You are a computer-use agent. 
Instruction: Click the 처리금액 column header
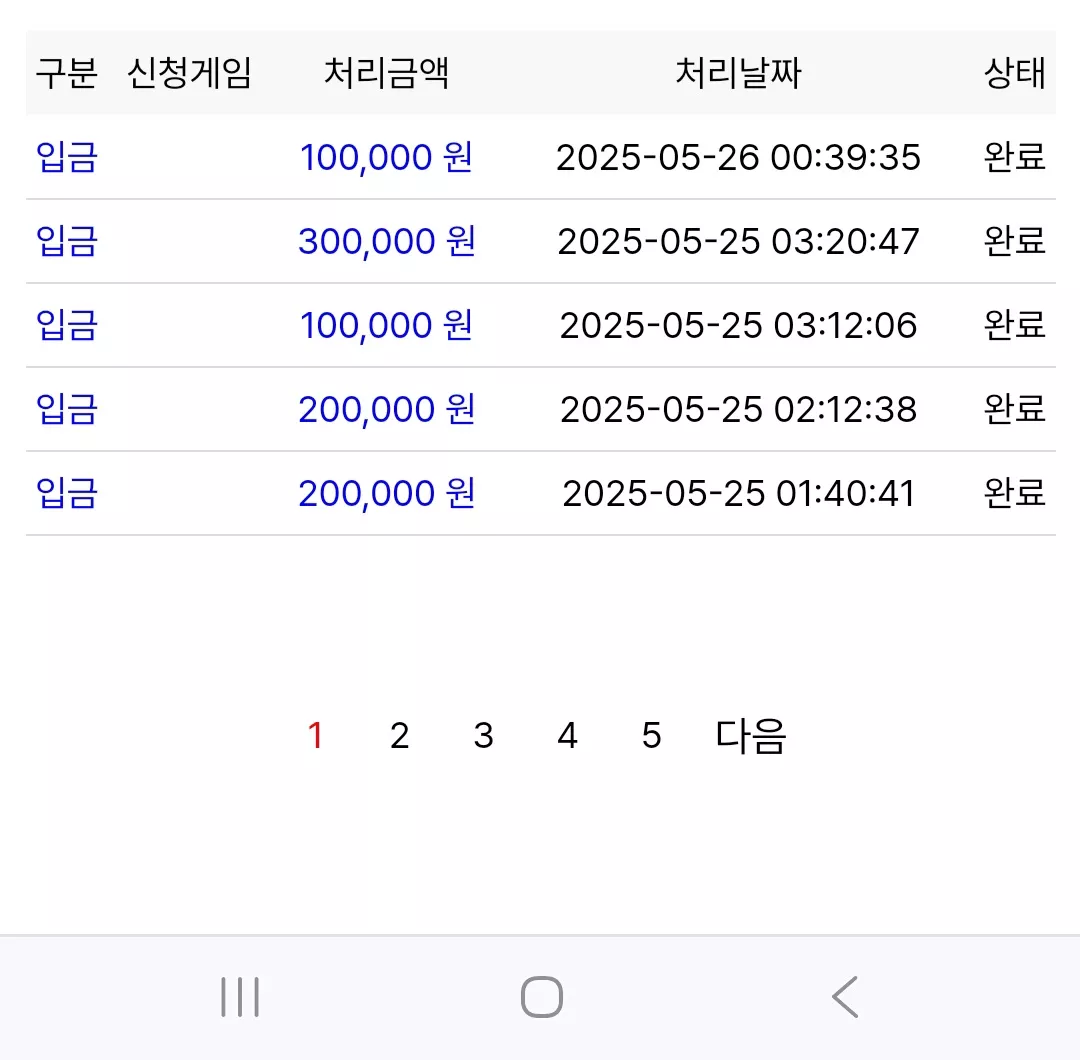(386, 73)
